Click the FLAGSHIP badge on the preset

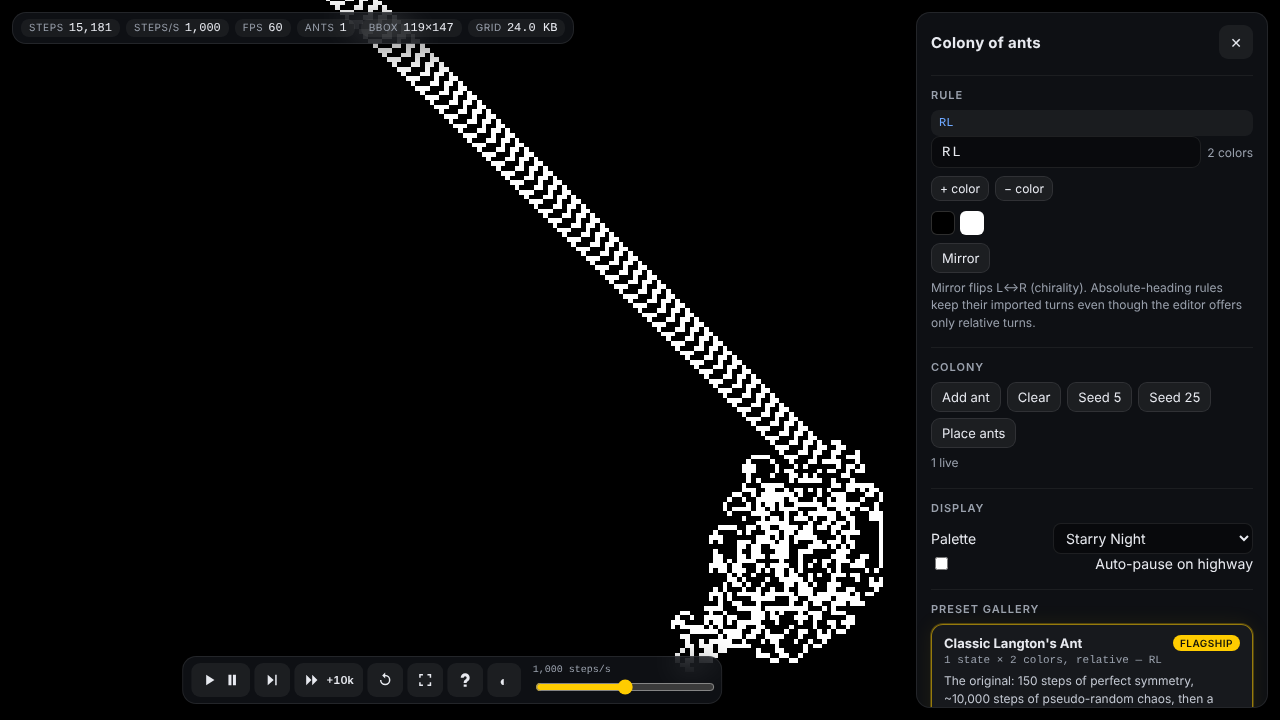pos(1206,643)
